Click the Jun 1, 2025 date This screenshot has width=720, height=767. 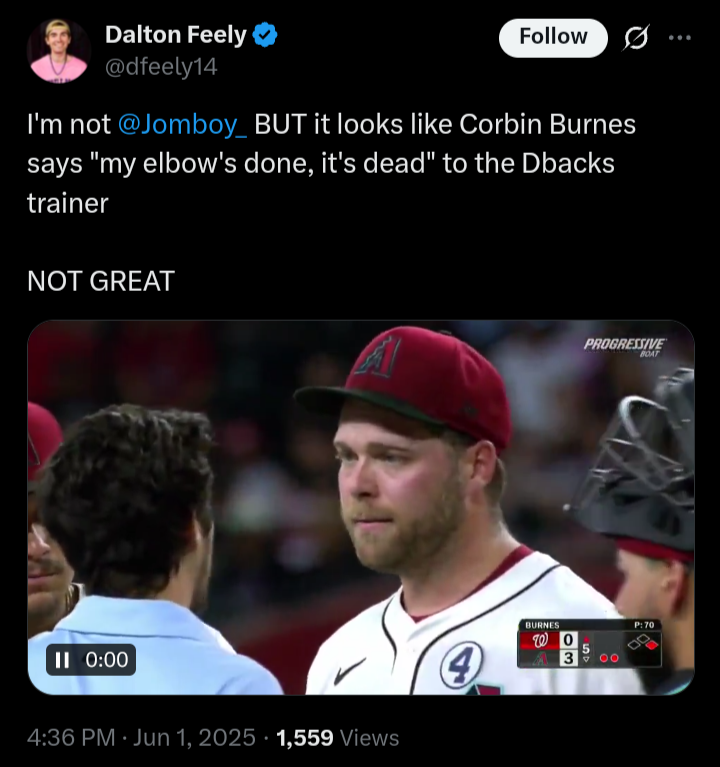tap(194, 737)
